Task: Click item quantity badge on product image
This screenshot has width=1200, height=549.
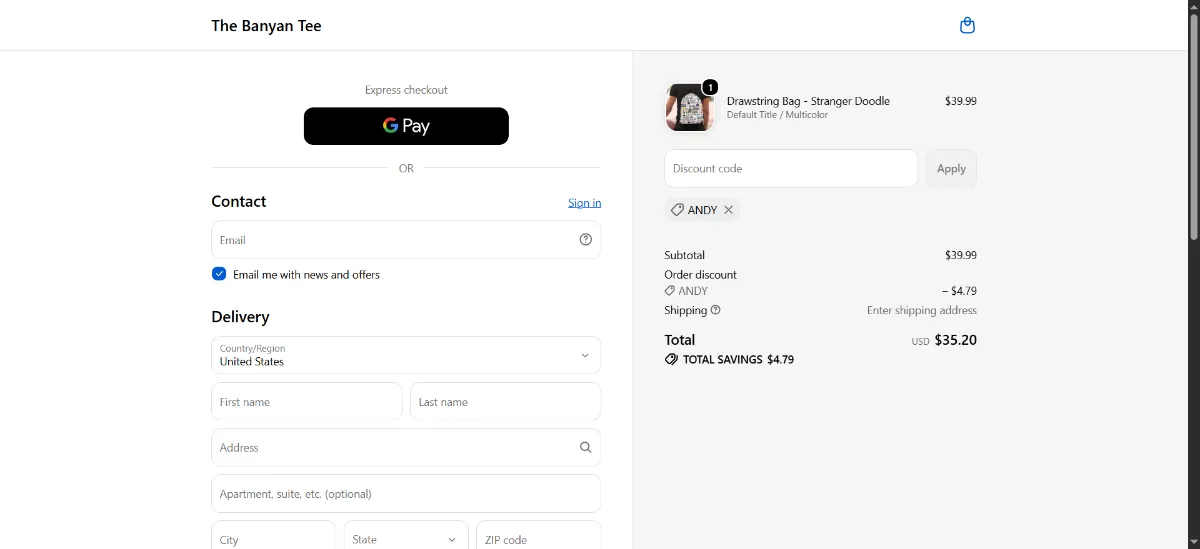Action: 710,88
